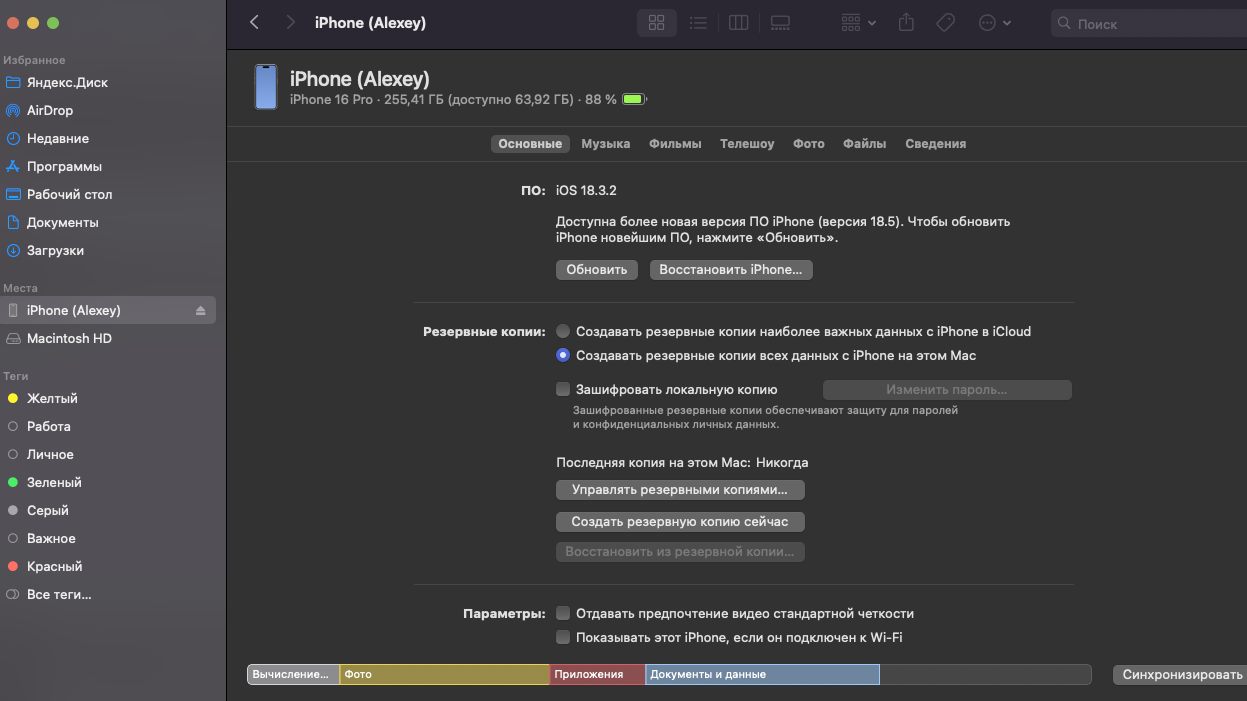Click the Вычисление… storage bar segment

point(294,674)
